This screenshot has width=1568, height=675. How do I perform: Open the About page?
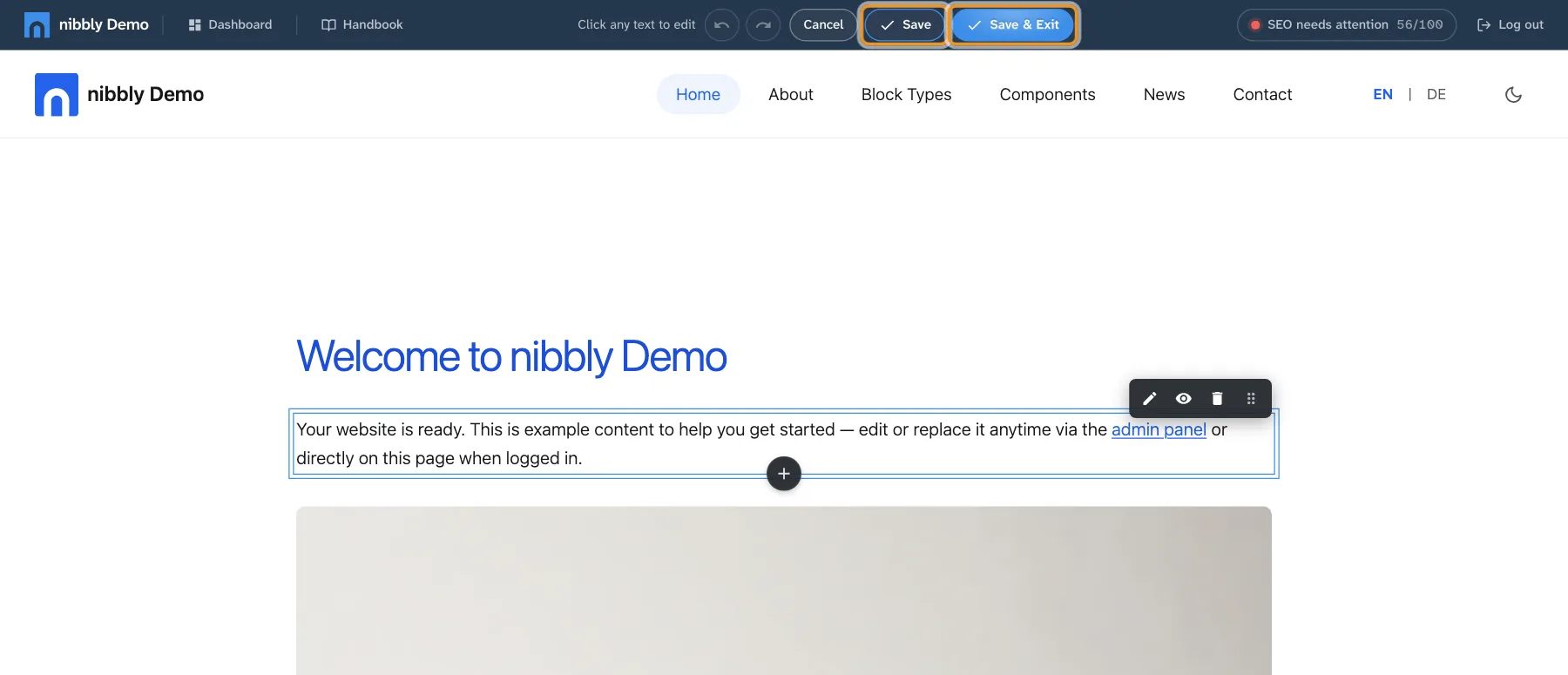[x=791, y=95]
